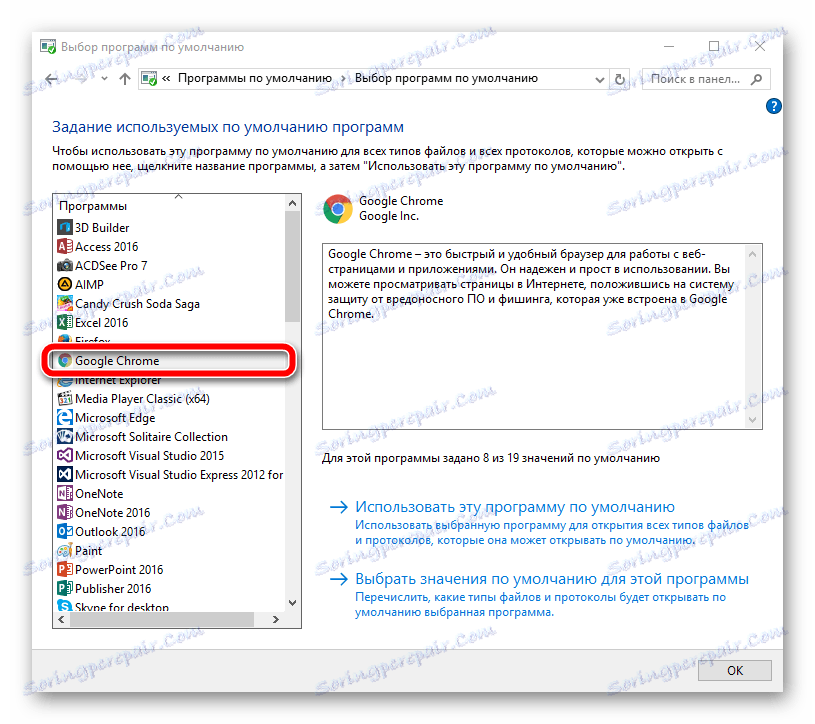Image resolution: width=815 pixels, height=724 pixels.
Task: Expand the address bar history dropdown
Action: pyautogui.click(x=599, y=80)
